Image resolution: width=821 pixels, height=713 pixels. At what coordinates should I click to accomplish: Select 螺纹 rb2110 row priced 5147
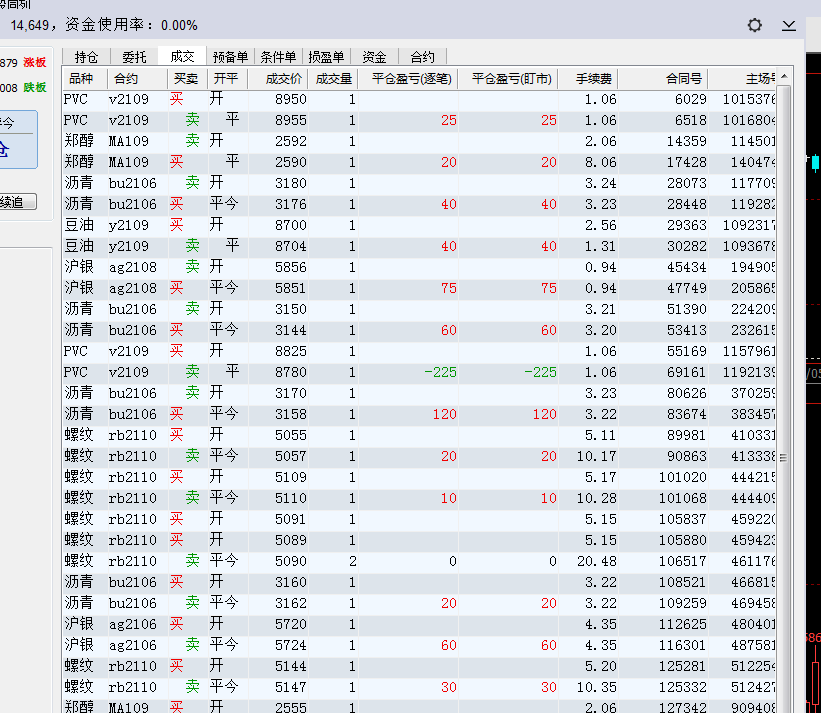419,687
